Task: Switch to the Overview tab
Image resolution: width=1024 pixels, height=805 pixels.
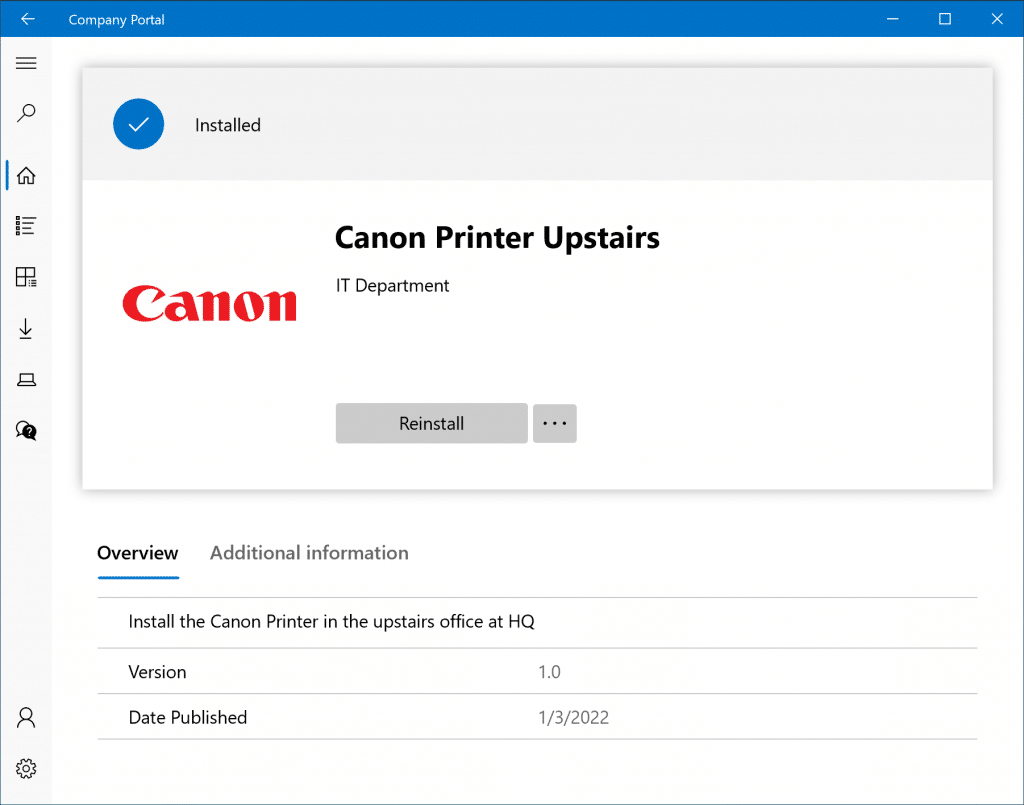Action: [138, 553]
